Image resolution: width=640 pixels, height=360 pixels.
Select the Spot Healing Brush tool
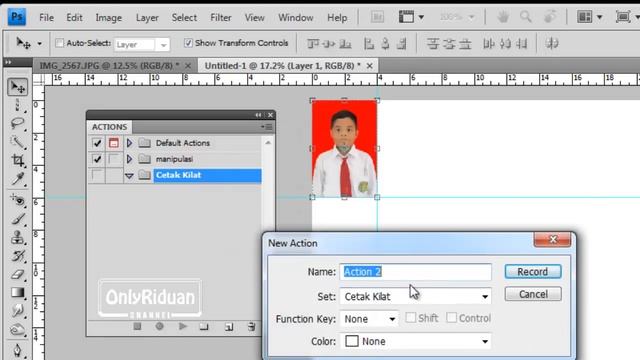click(x=18, y=200)
